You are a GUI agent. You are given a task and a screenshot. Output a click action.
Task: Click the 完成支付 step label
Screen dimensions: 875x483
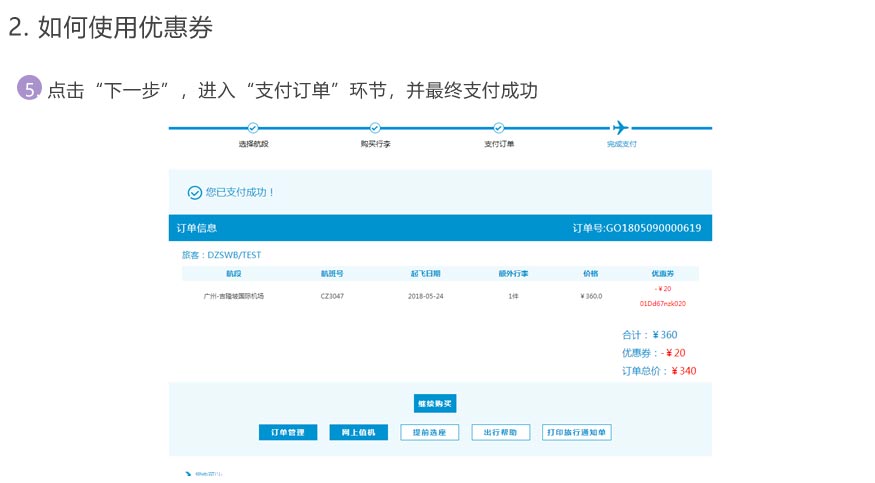tap(621, 145)
